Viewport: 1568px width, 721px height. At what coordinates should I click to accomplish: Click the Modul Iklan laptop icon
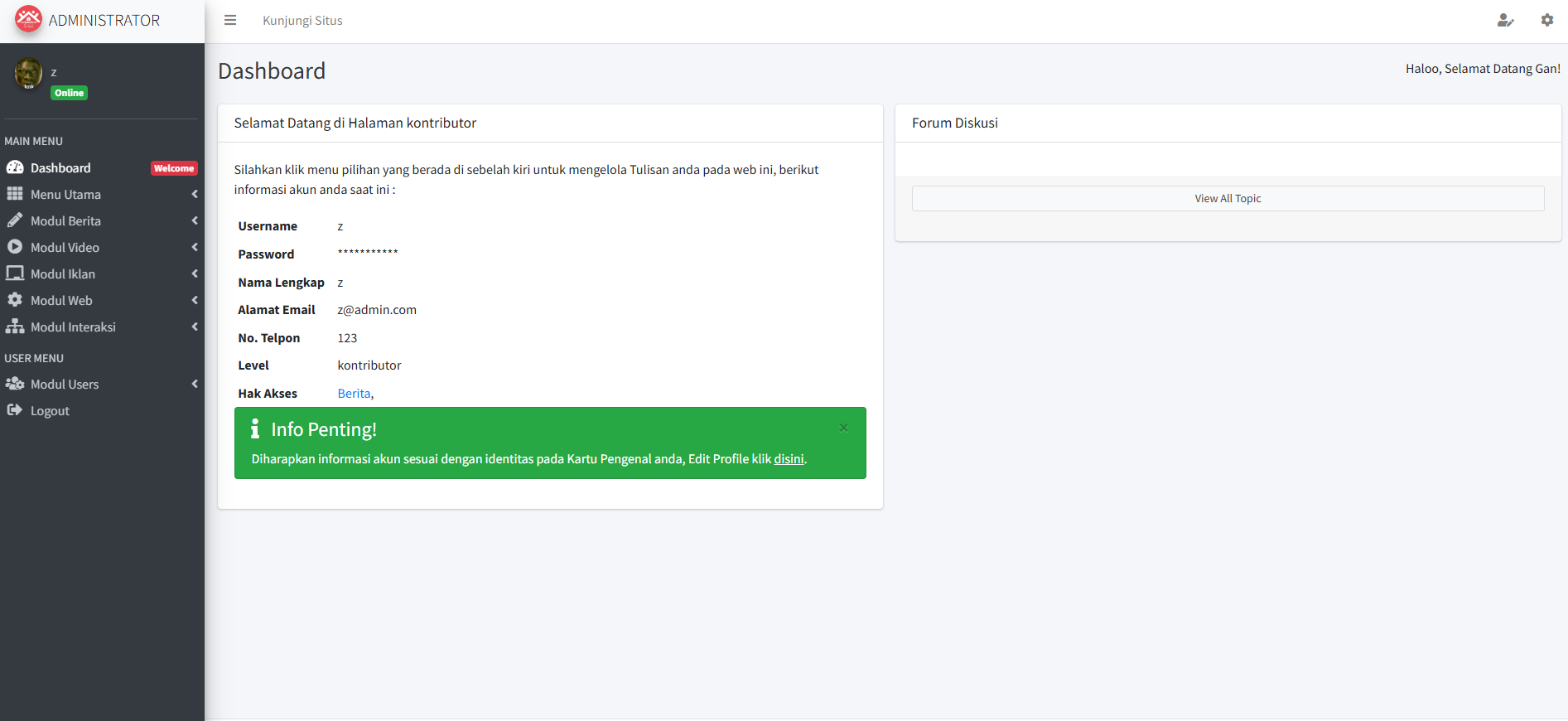(x=15, y=273)
